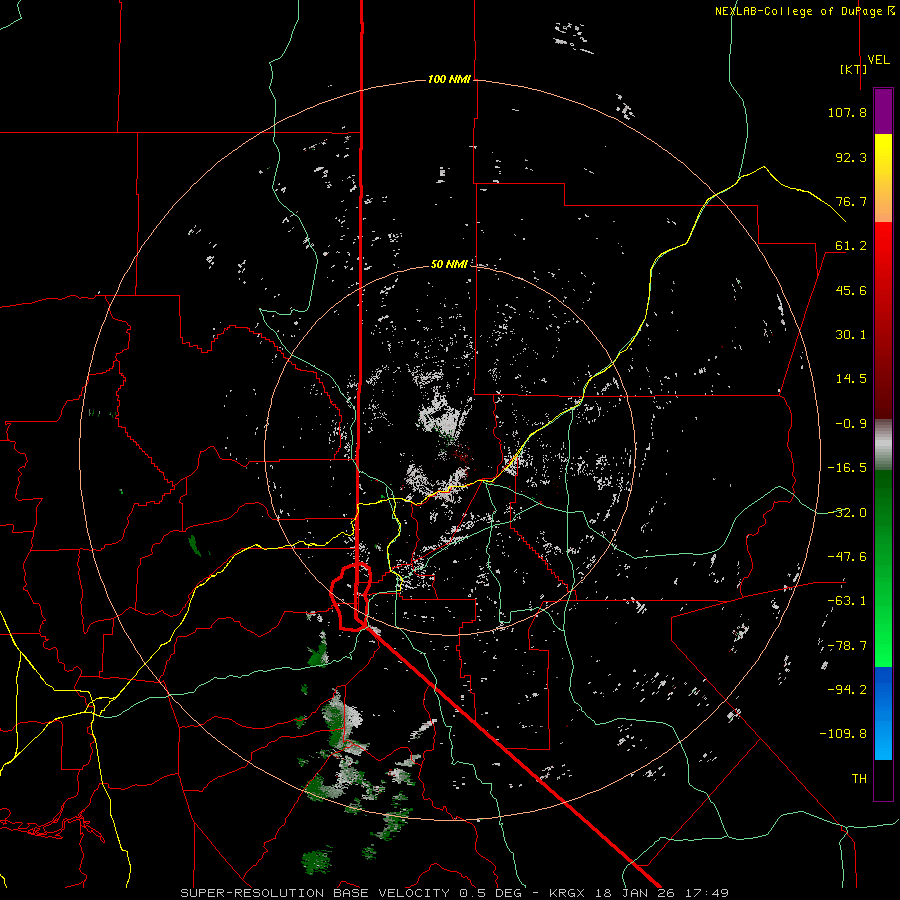Click the green segment of the color bar
The width and height of the screenshot is (900, 900).
[883, 568]
